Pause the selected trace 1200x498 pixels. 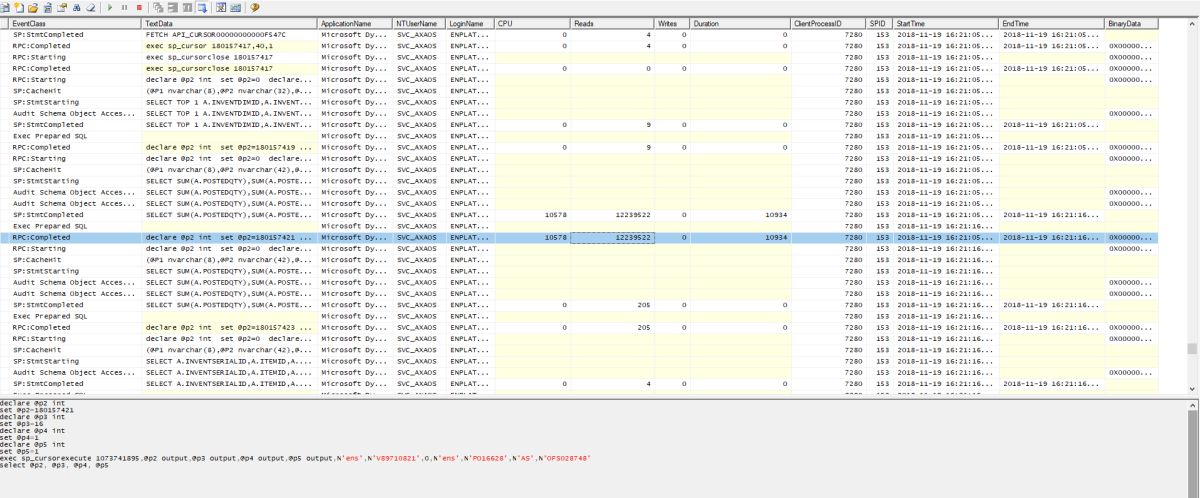click(124, 7)
